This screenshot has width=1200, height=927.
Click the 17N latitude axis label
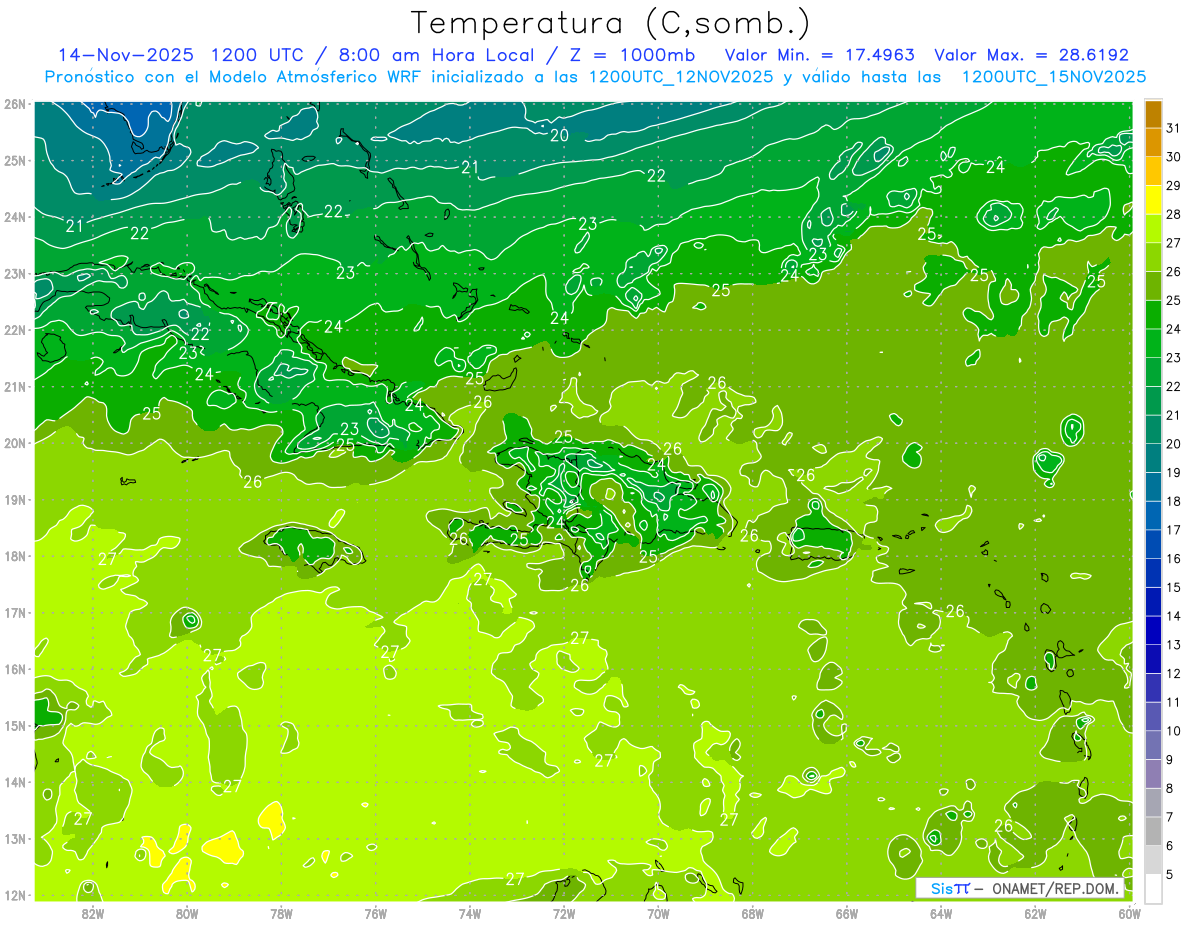(15, 612)
